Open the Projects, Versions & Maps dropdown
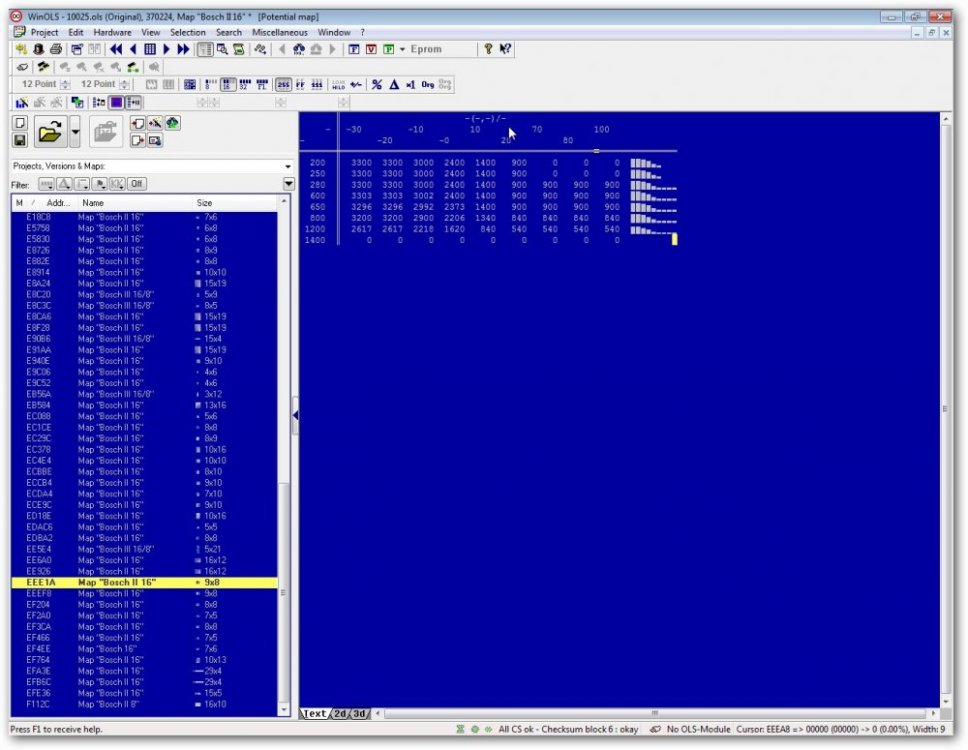Screen dimensions: 968x750 288,166
